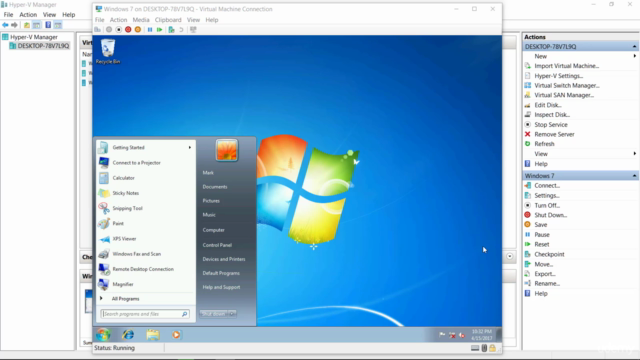Collapse the DESKTOP-78V7L9Q Actions section
Viewport: 640px width, 360px height.
(634, 47)
